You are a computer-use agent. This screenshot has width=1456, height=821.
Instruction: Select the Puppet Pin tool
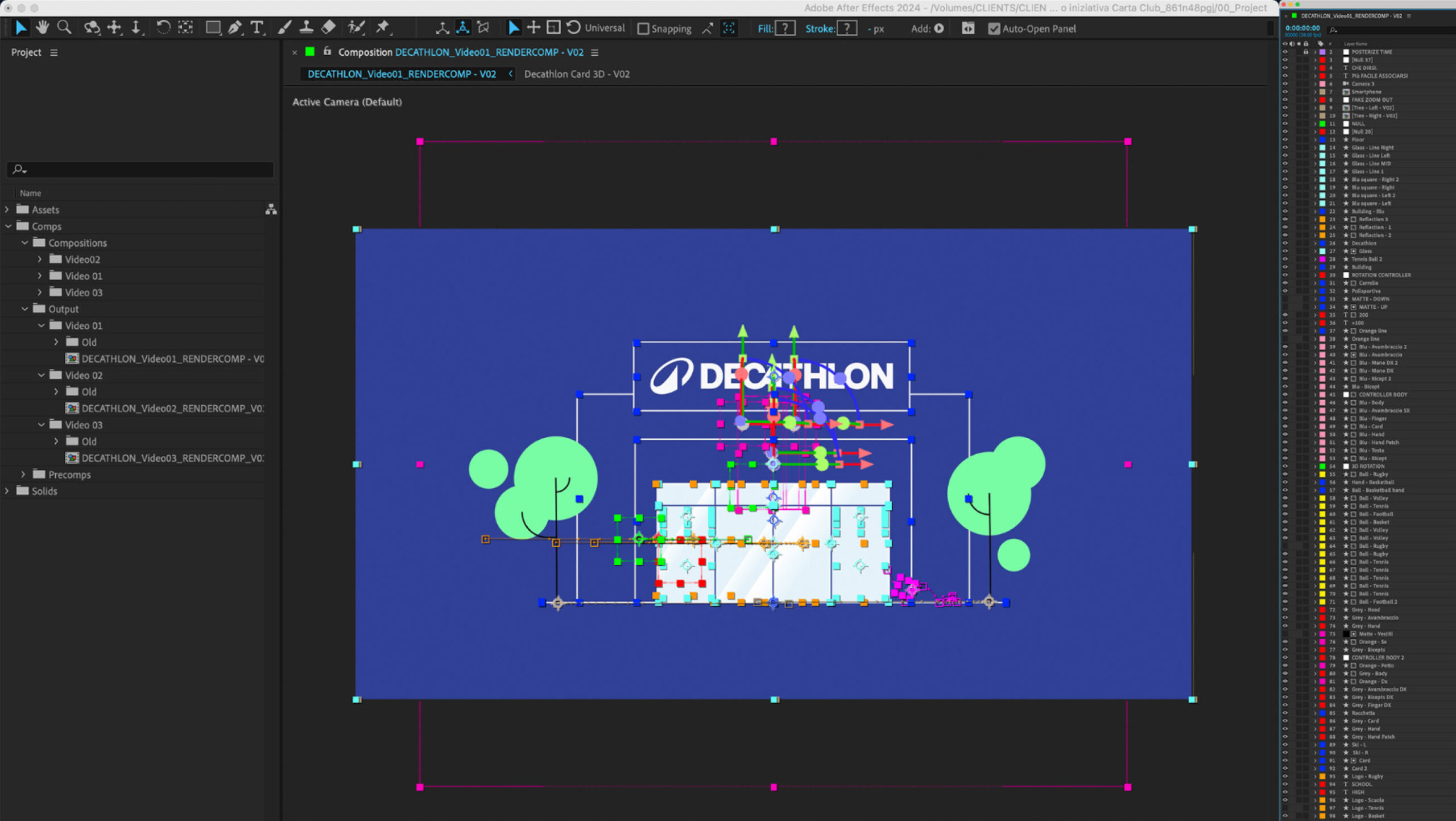click(383, 28)
